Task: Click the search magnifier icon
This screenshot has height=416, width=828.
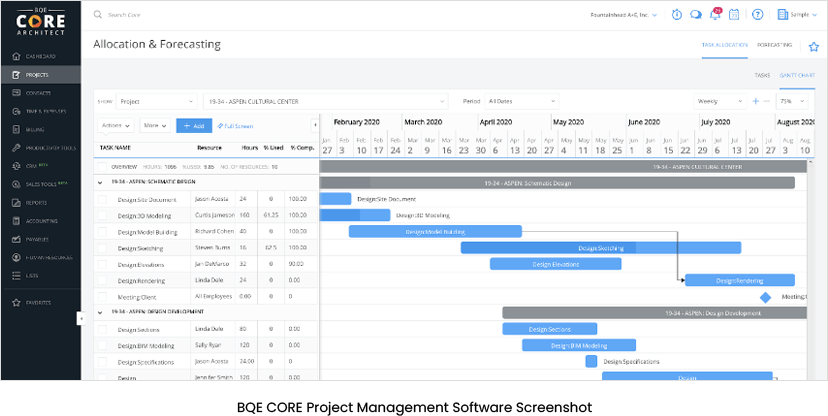Action: tap(98, 15)
